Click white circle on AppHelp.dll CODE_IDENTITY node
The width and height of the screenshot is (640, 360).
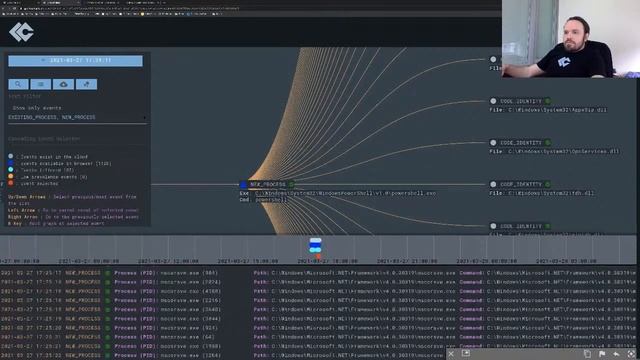click(x=493, y=101)
